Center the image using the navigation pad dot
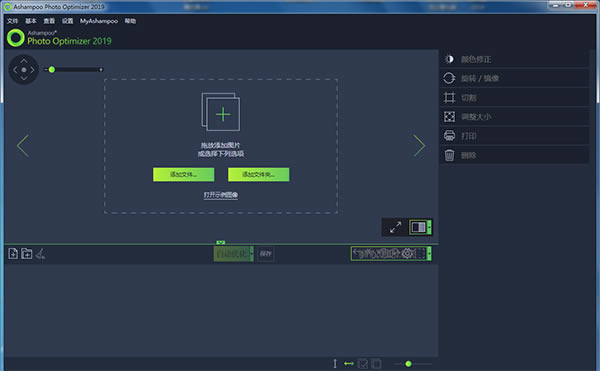 (24, 70)
